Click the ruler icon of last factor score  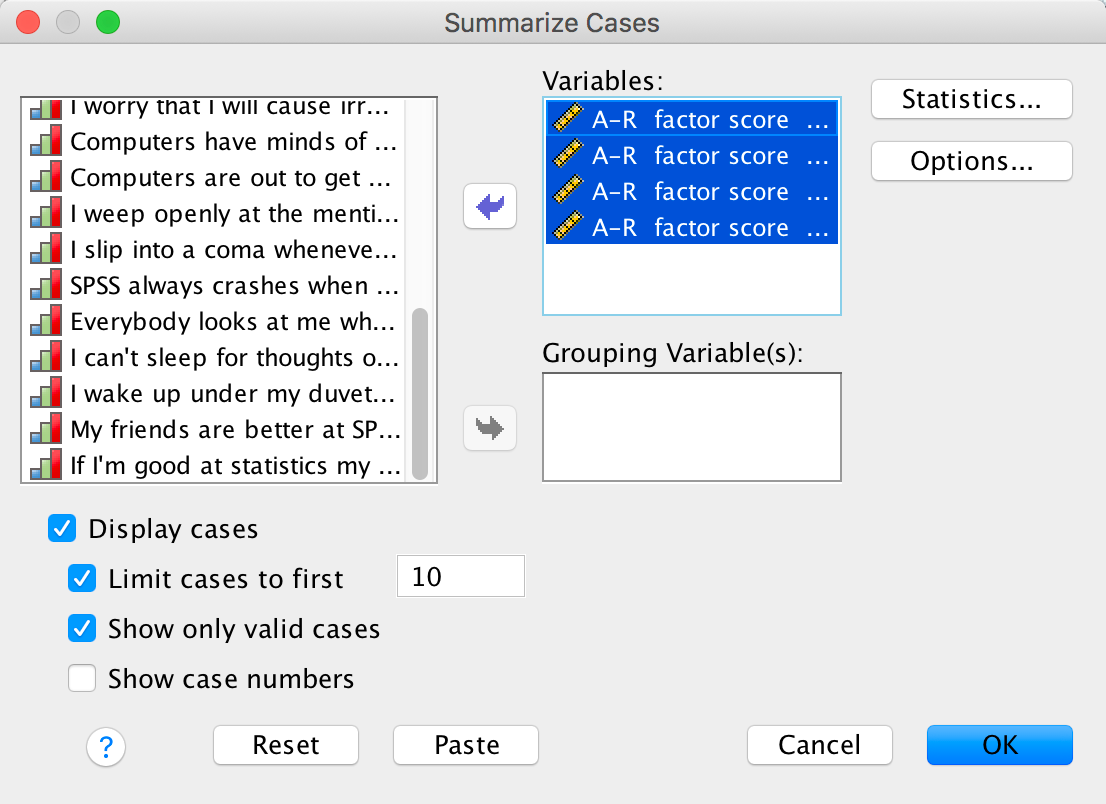[568, 229]
